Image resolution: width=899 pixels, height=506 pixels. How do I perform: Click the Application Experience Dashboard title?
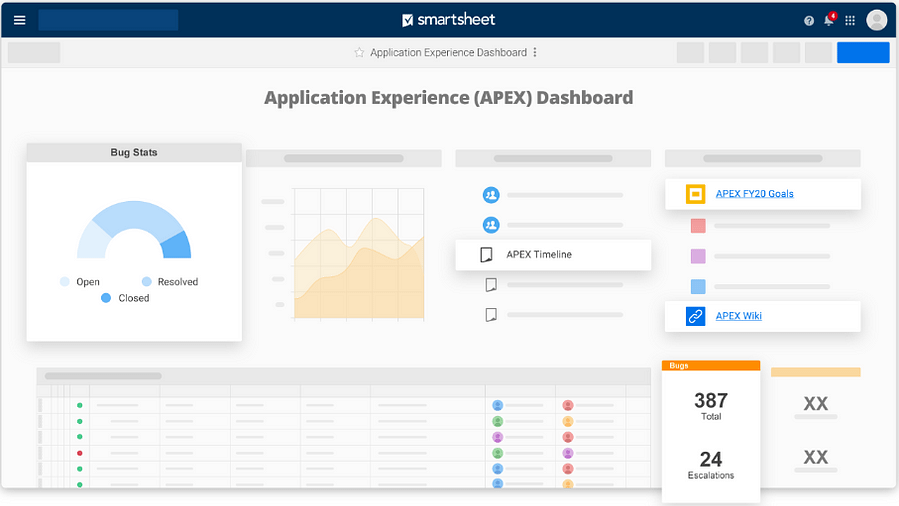pos(448,53)
